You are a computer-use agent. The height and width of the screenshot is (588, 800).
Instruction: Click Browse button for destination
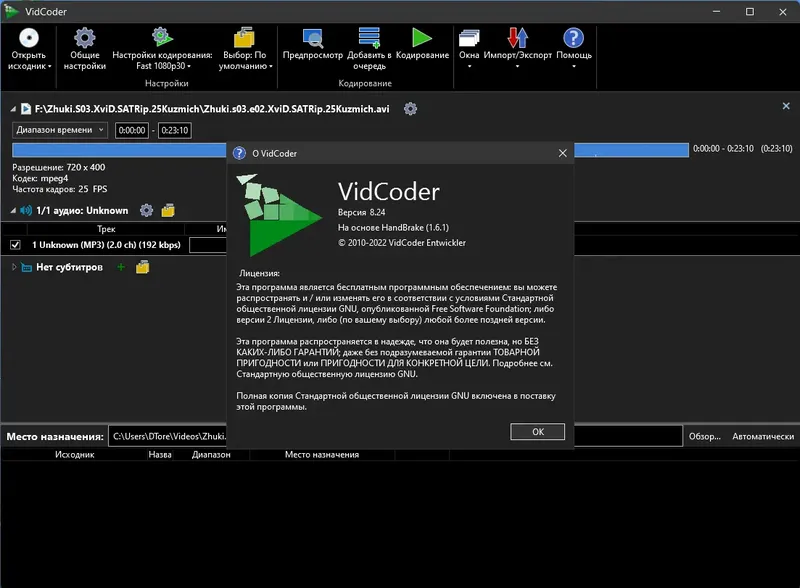(x=705, y=436)
